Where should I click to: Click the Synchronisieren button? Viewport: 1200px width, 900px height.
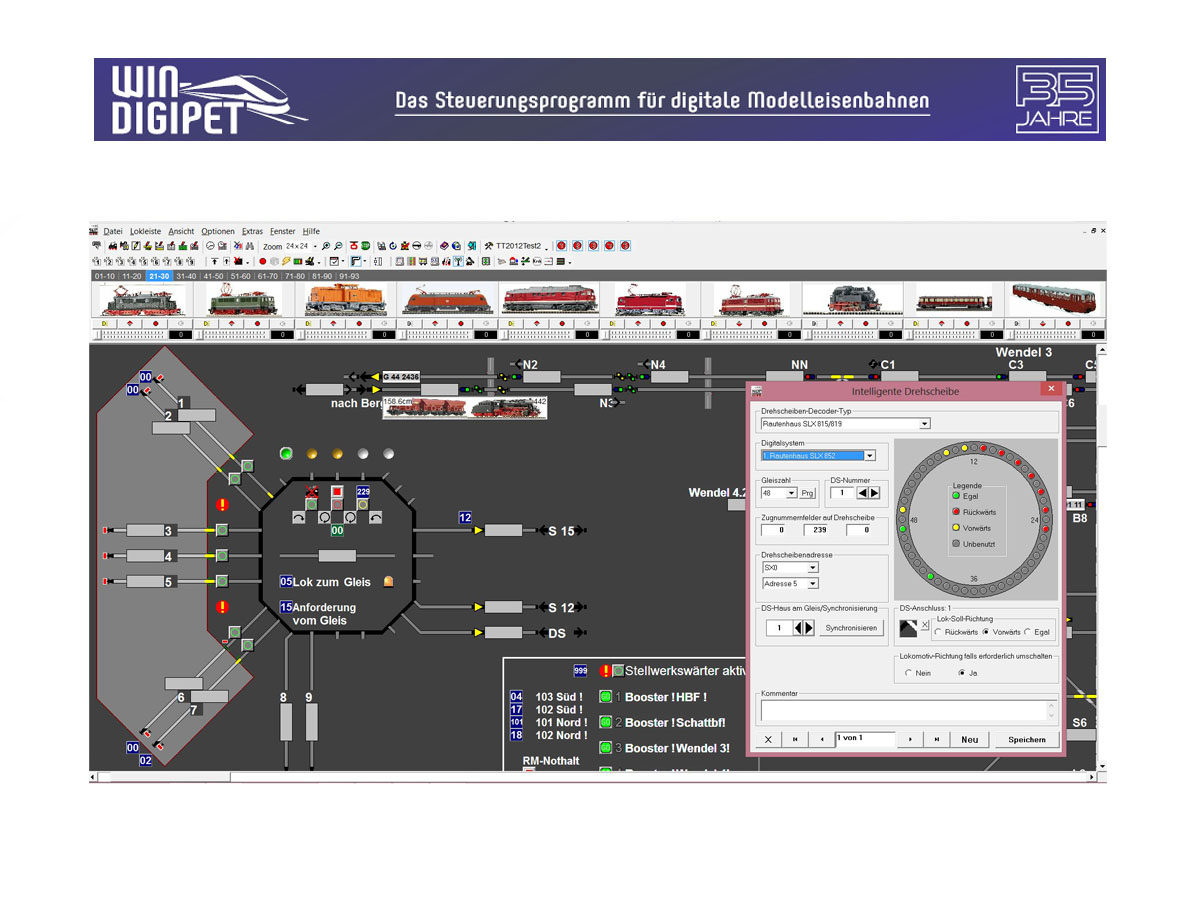click(x=852, y=628)
